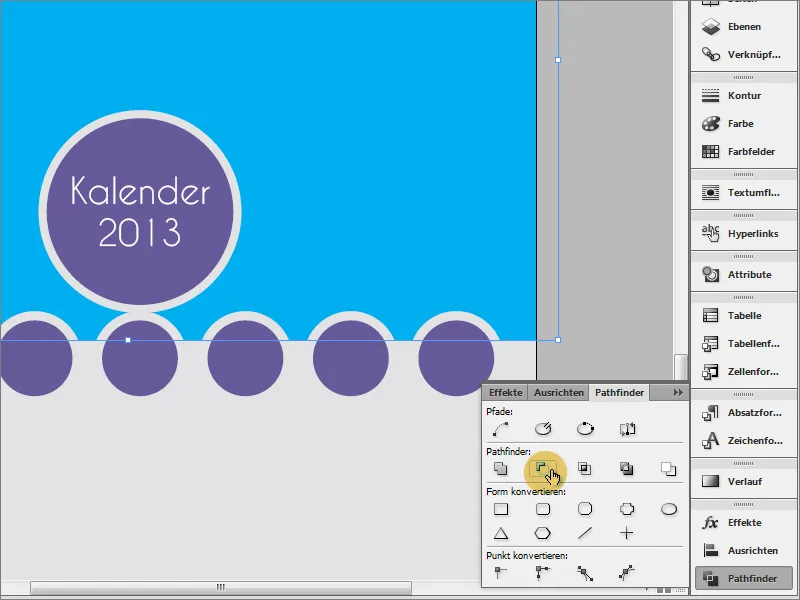Convert shape to triangle

[x=501, y=534]
